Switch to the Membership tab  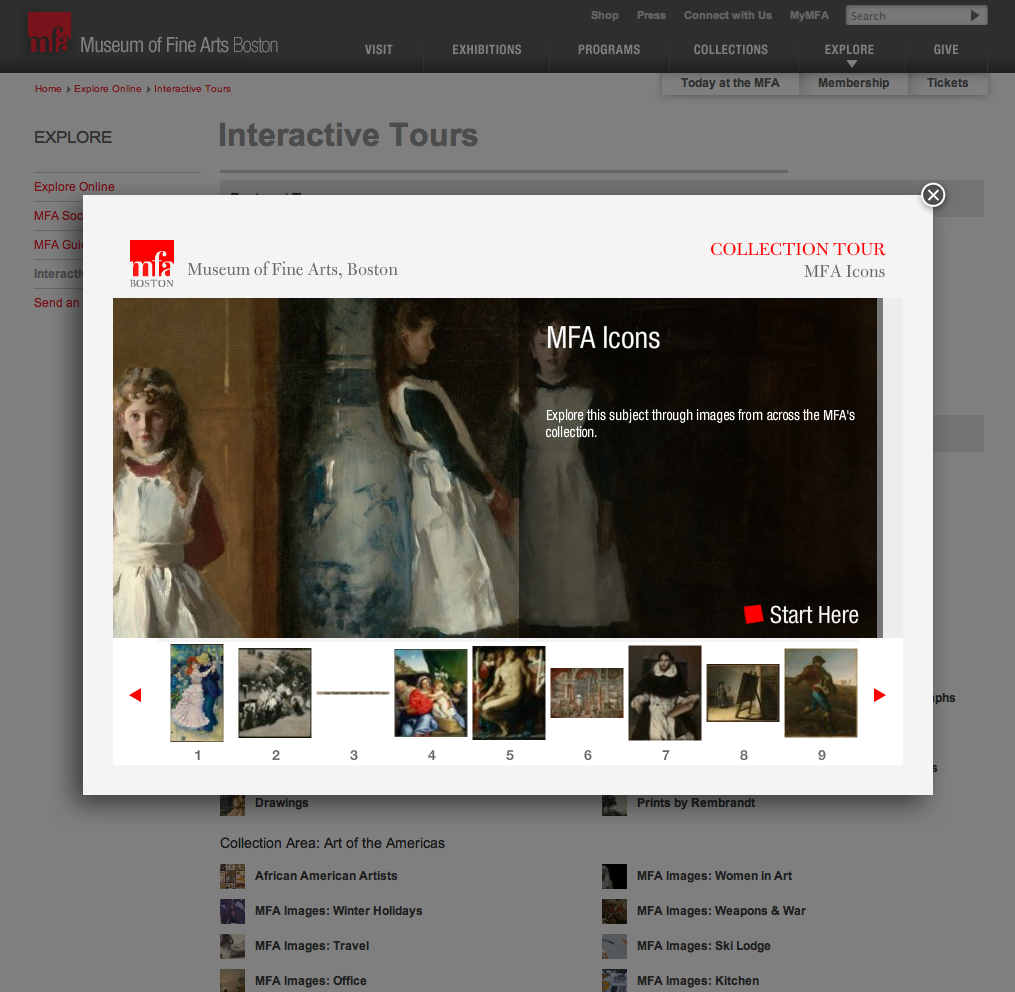[x=853, y=83]
